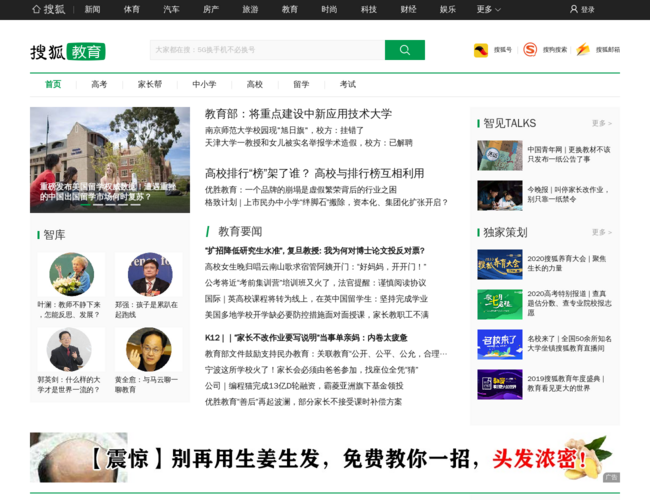Screen dimensions: 650x500
Task: Open headline 教育部：将重点建设中新应用技术大学
Action: coord(298,114)
